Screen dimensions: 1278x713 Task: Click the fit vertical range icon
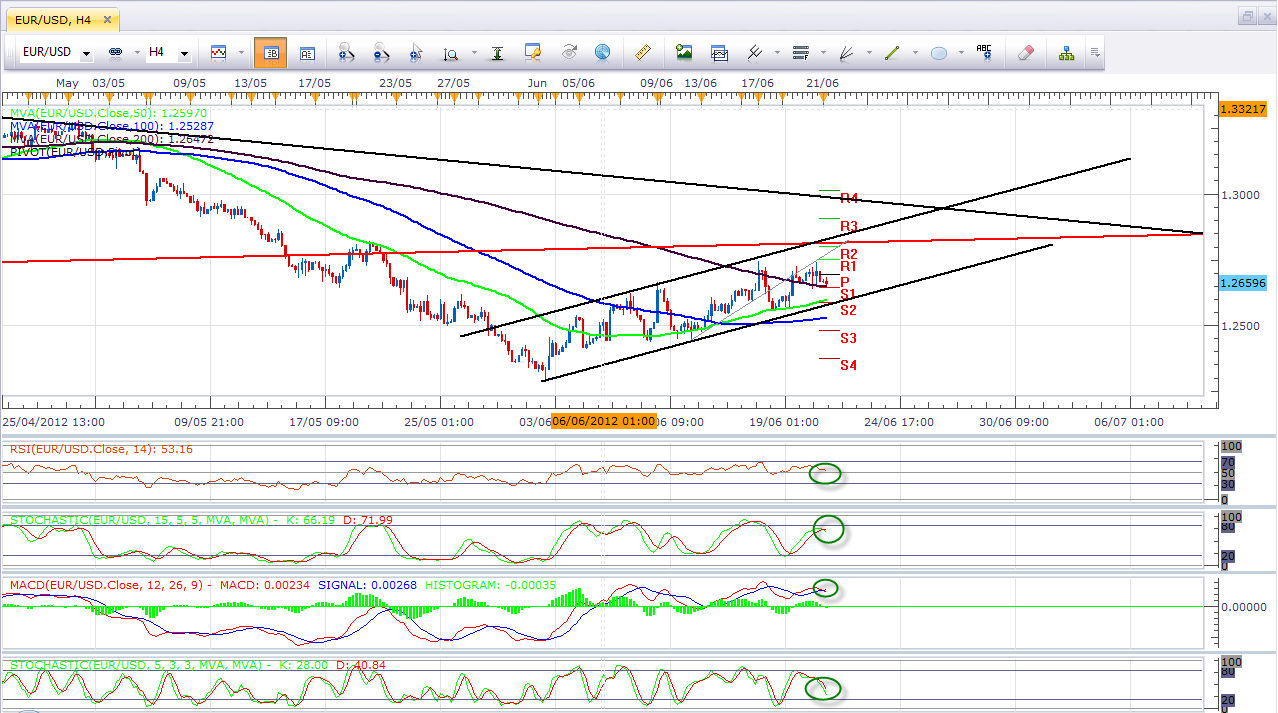(497, 52)
